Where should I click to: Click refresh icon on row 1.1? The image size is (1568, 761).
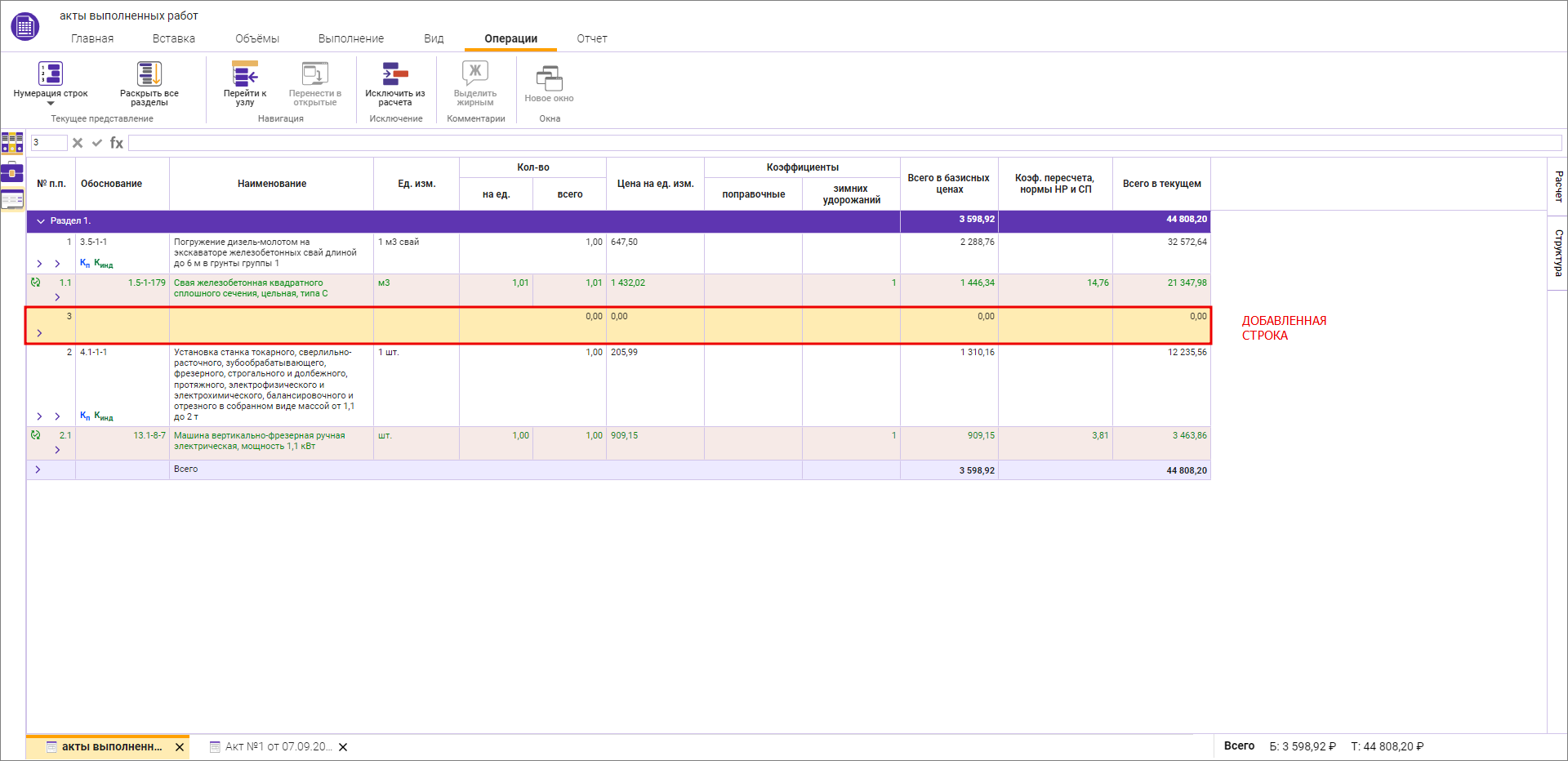[x=35, y=283]
